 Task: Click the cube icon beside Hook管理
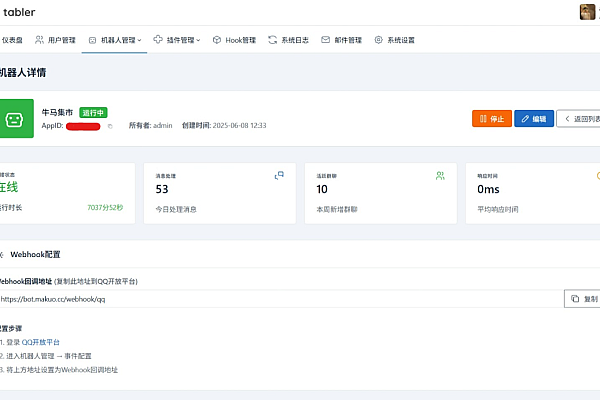pos(217,40)
